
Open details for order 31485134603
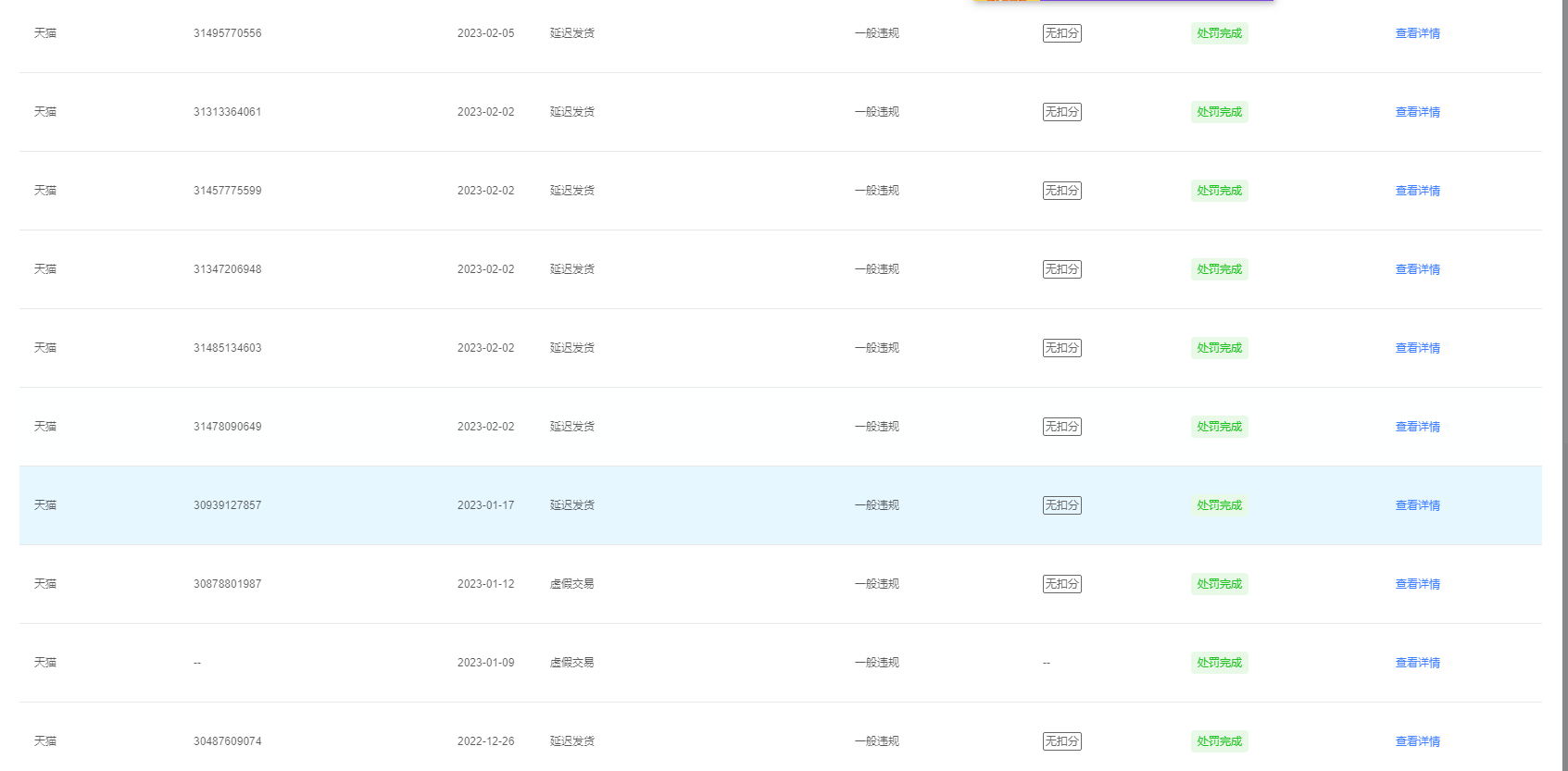click(1417, 348)
